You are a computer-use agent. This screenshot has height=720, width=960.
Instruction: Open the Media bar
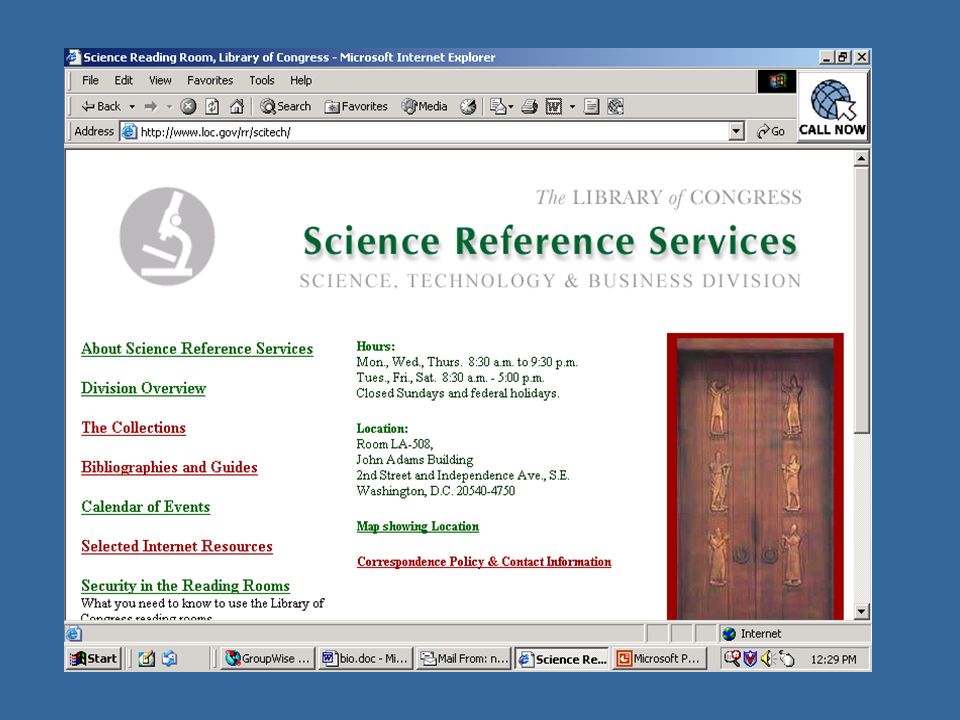(424, 107)
